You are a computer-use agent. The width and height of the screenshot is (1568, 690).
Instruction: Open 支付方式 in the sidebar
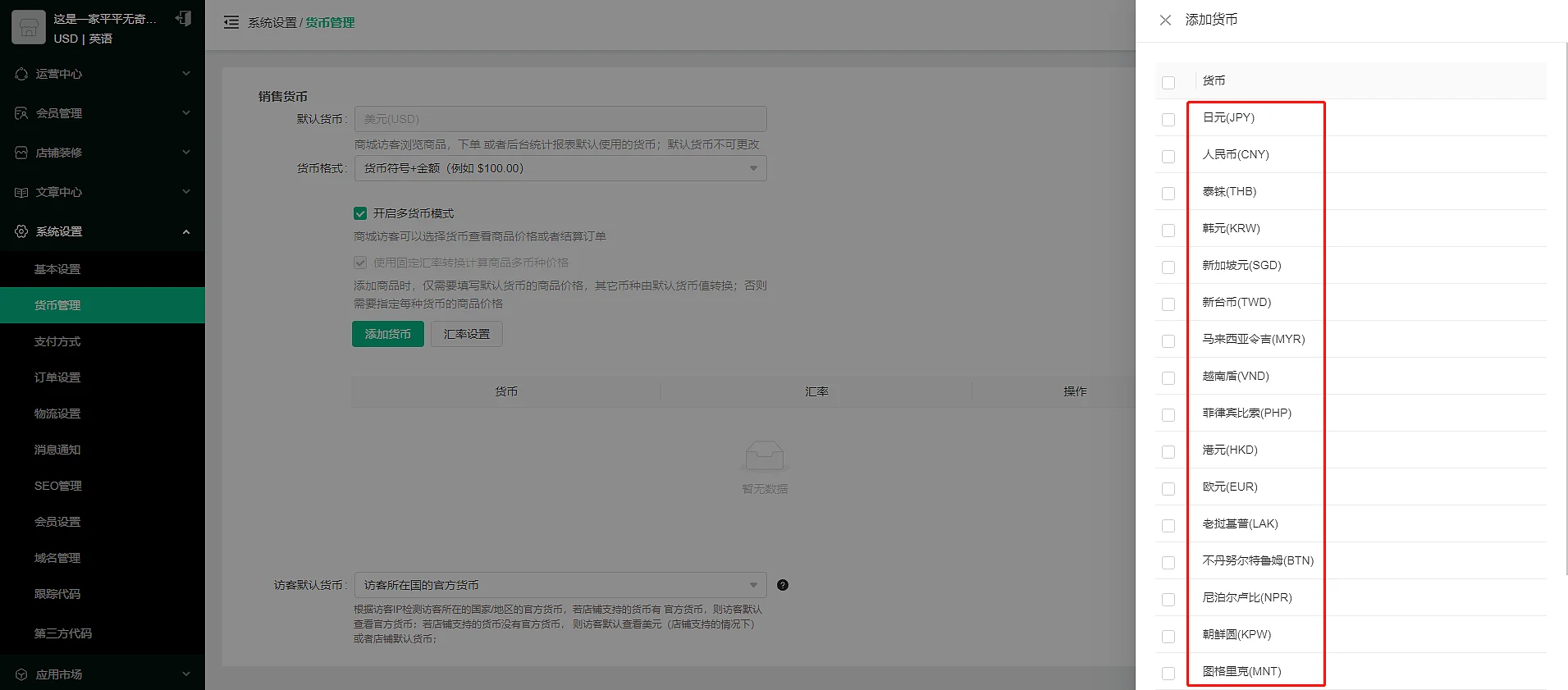[x=57, y=341]
